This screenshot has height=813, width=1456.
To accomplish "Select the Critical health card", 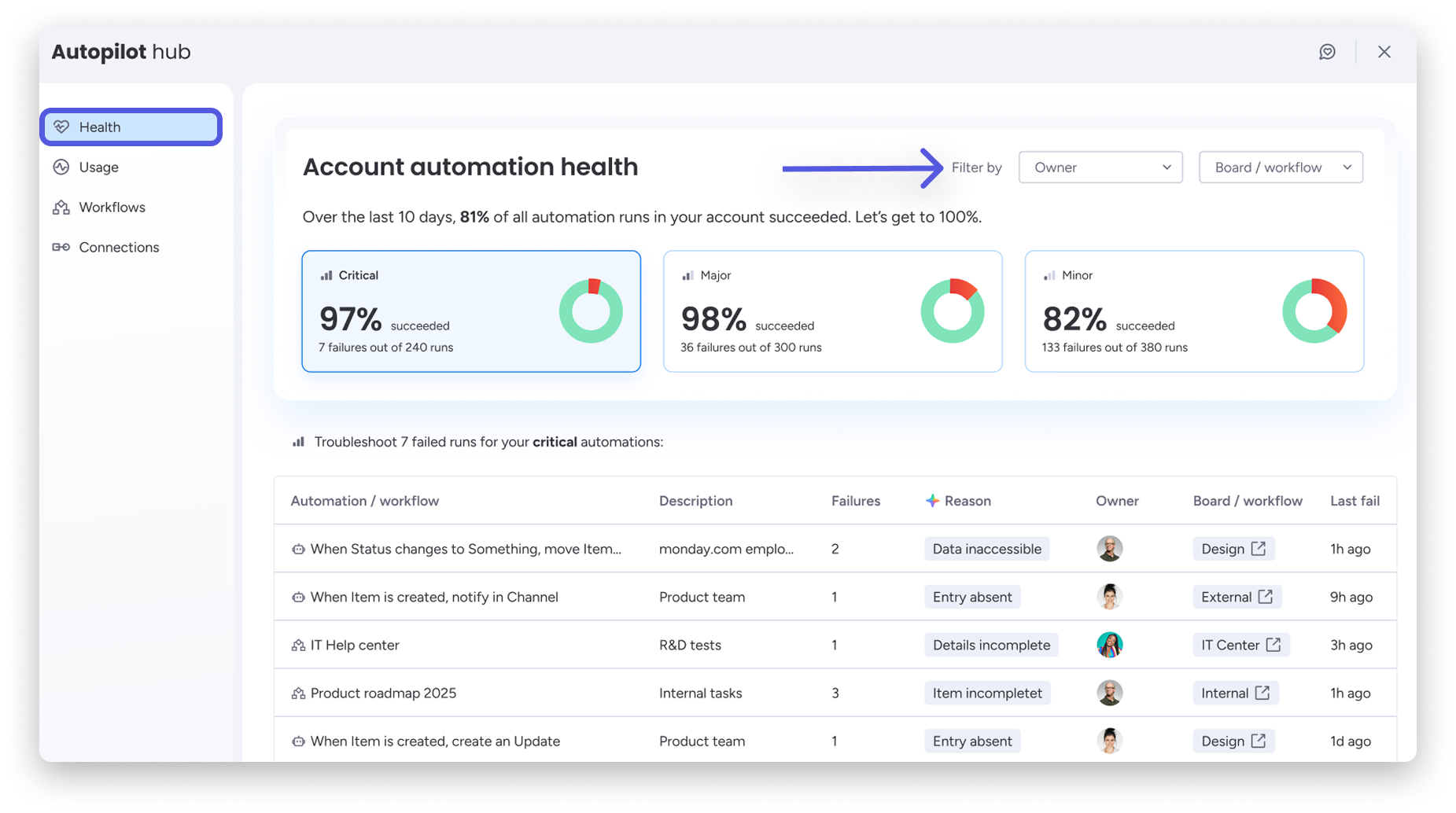I will [470, 311].
